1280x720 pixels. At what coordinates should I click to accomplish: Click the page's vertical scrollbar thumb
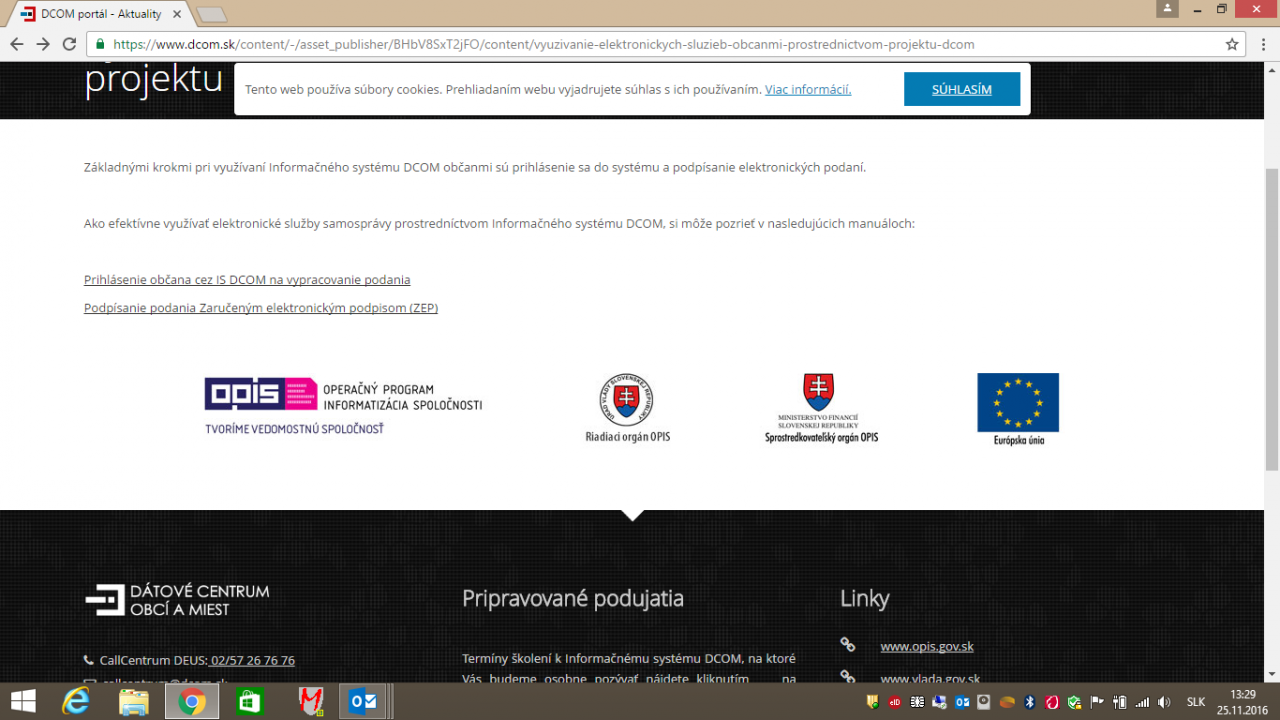[x=1271, y=320]
